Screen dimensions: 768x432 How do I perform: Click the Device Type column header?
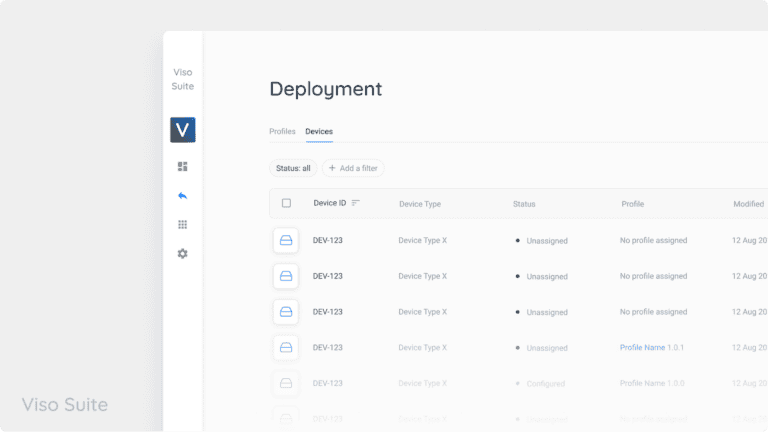tap(419, 204)
